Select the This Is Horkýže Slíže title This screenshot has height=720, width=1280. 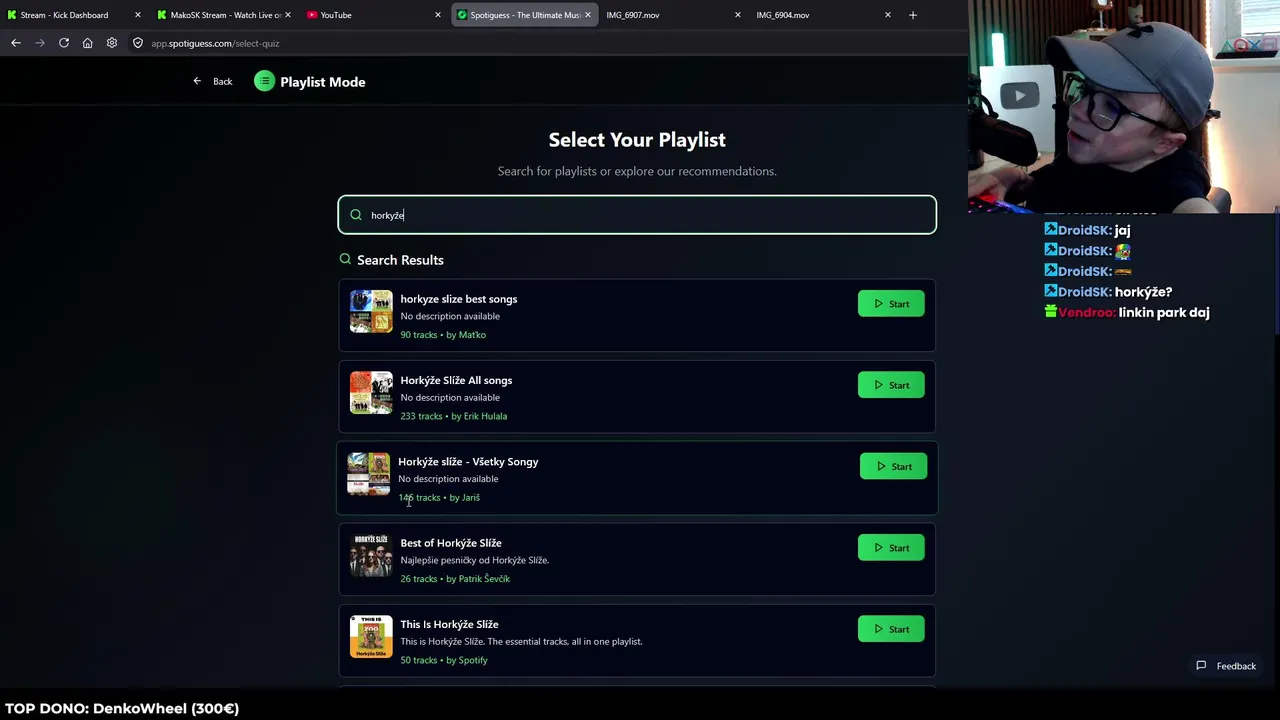[x=449, y=624]
